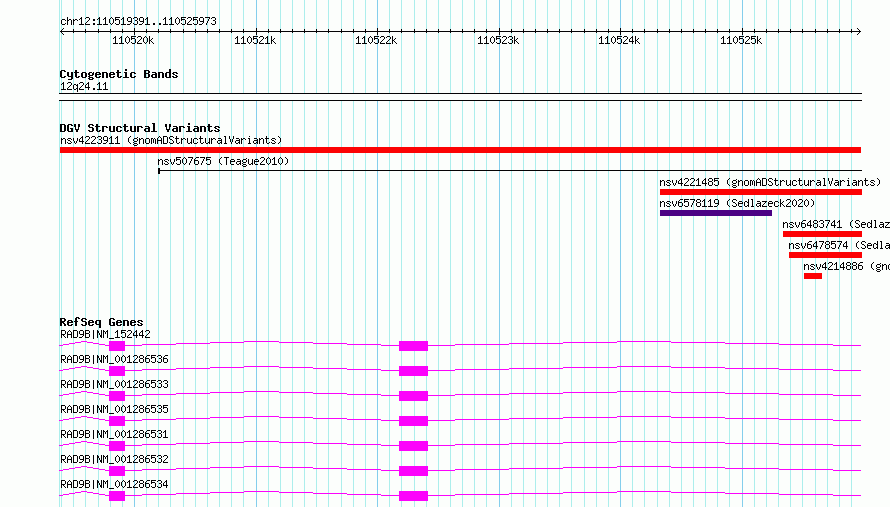Select the RAD9B|NM_001286534 transcript label
Image resolution: width=890 pixels, height=507 pixels.
pyautogui.click(x=114, y=484)
